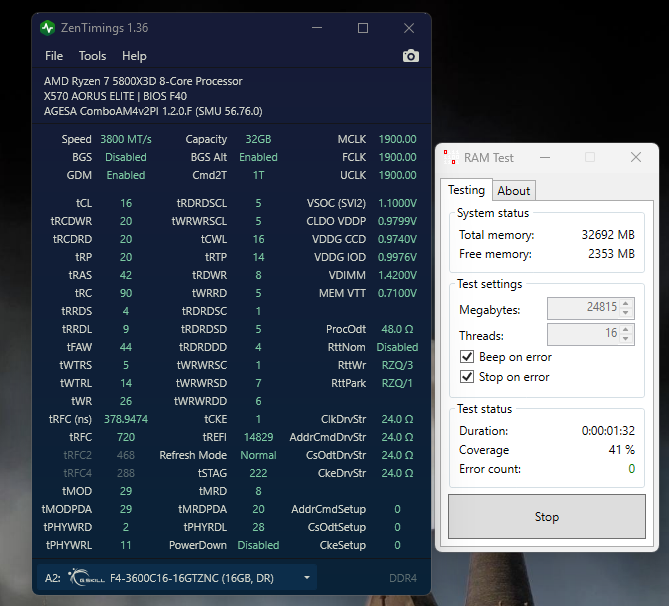Image resolution: width=669 pixels, height=606 pixels.
Task: Click the ZenTimings app logo icon
Action: 47,28
